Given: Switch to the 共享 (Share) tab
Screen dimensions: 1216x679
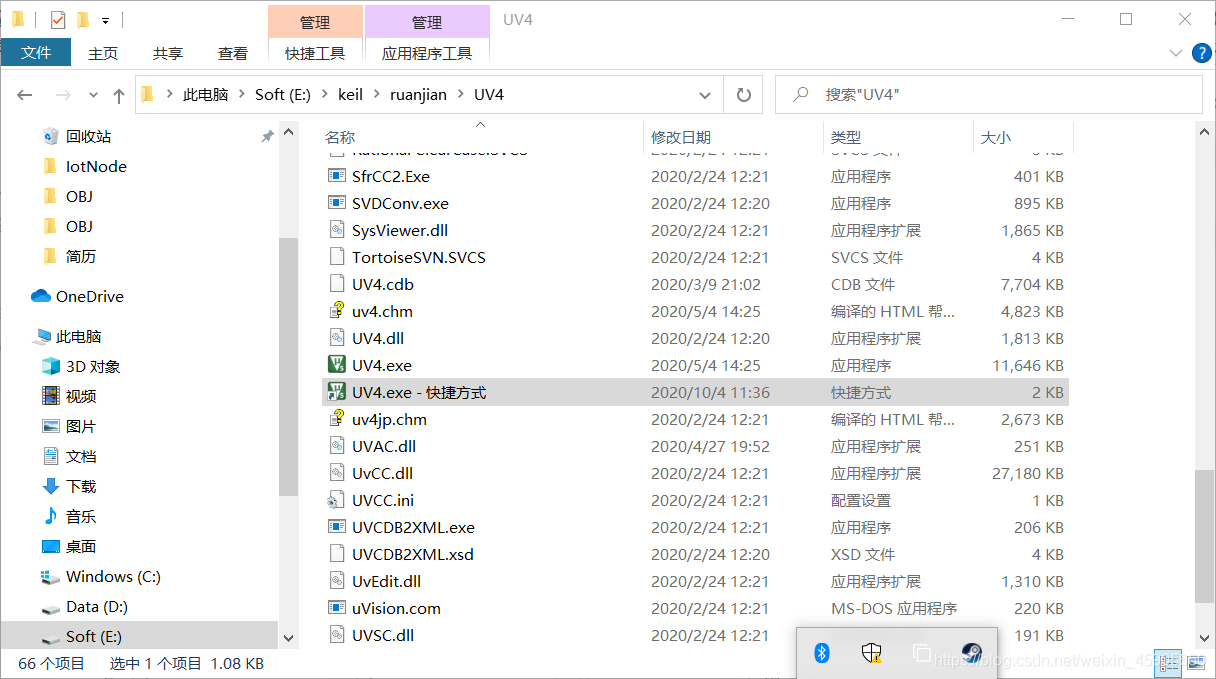Looking at the screenshot, I should pos(168,53).
